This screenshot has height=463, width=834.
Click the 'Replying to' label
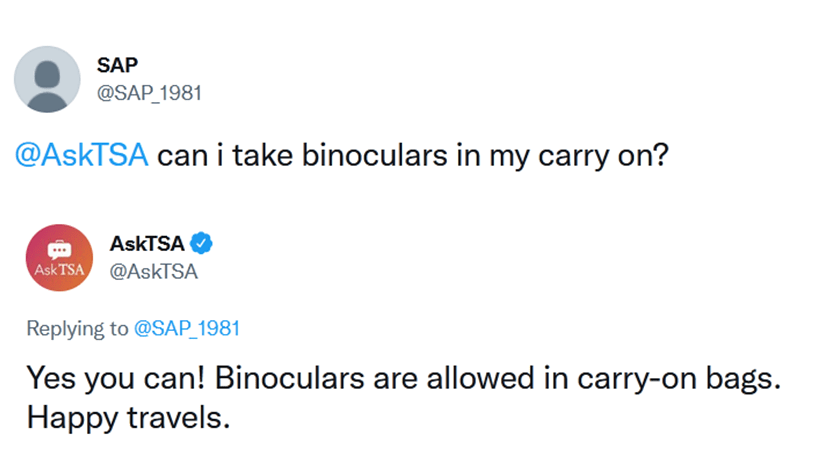pyautogui.click(x=78, y=328)
